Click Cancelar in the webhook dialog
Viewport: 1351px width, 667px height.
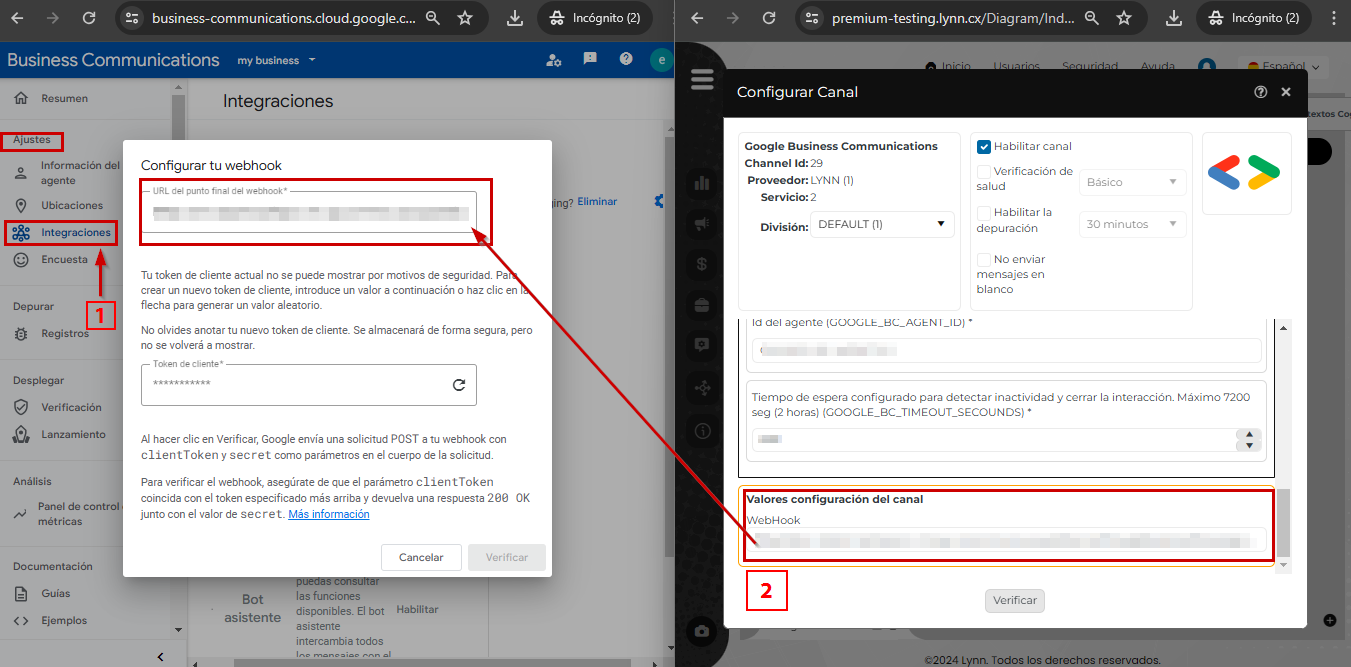pyautogui.click(x=421, y=557)
